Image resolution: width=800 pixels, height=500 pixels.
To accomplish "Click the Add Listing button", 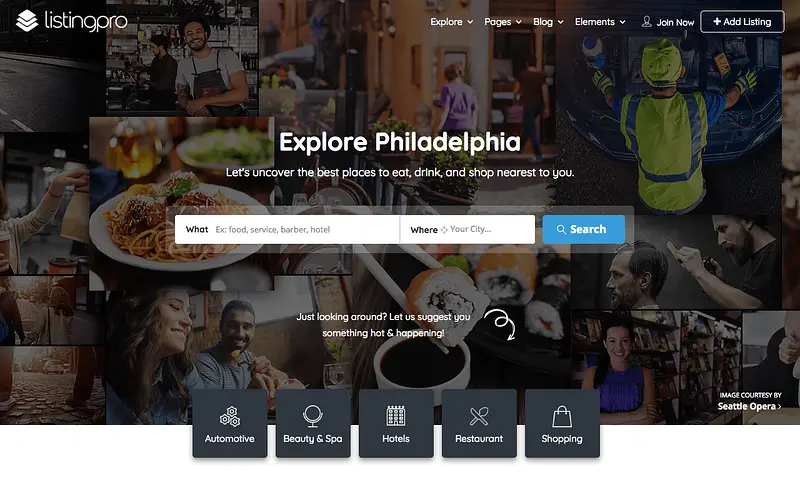I will [742, 21].
